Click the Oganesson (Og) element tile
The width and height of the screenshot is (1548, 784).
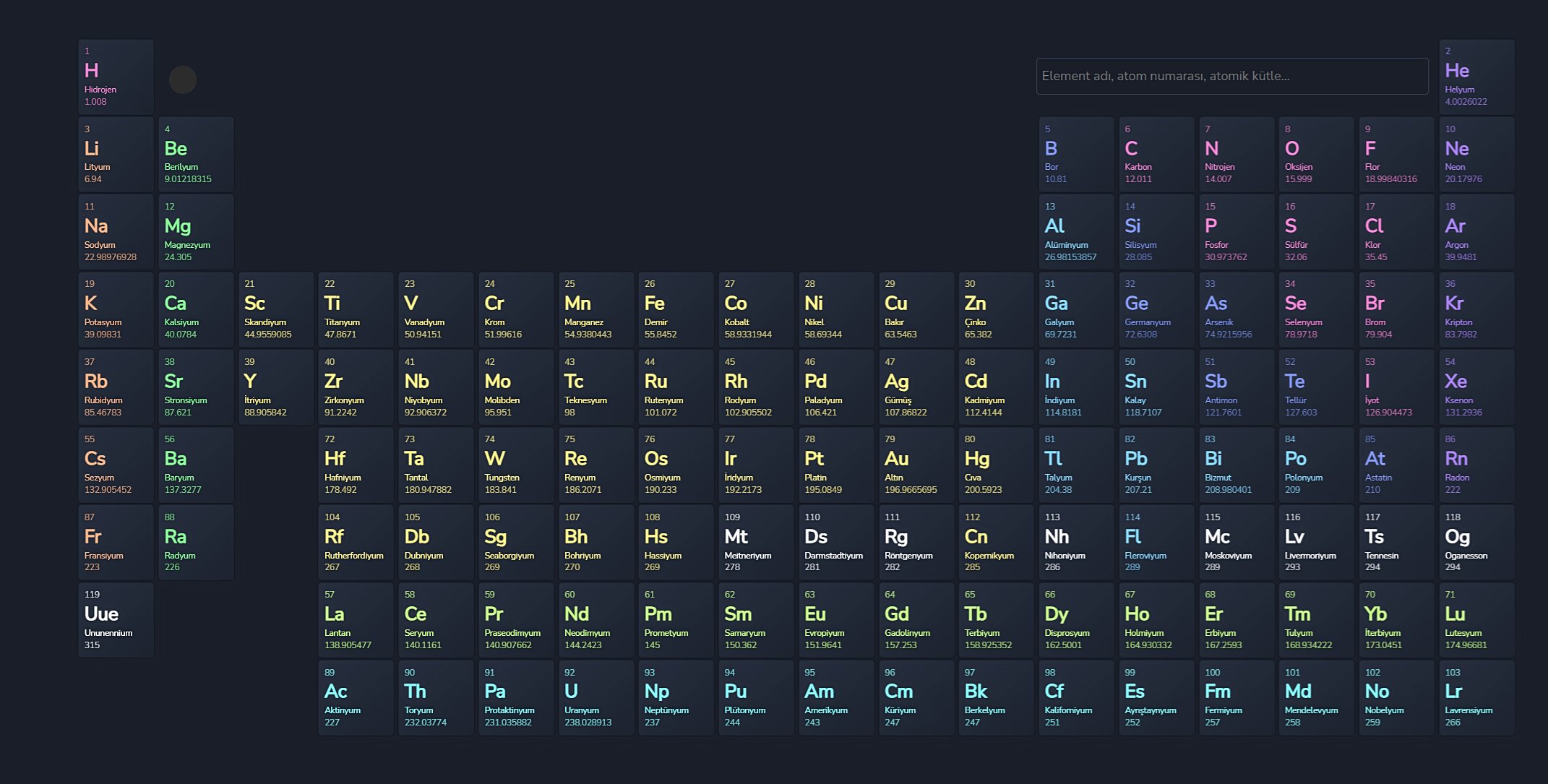[x=1476, y=543]
